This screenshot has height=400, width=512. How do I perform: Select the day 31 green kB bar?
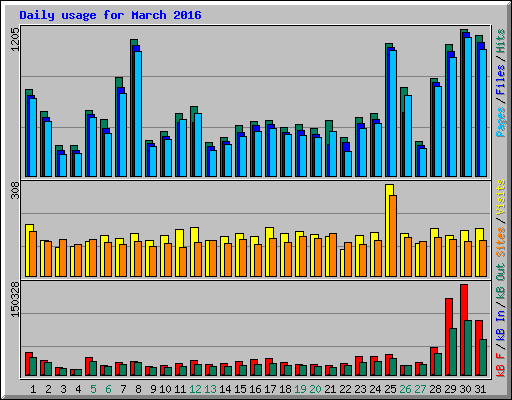pyautogui.click(x=483, y=358)
